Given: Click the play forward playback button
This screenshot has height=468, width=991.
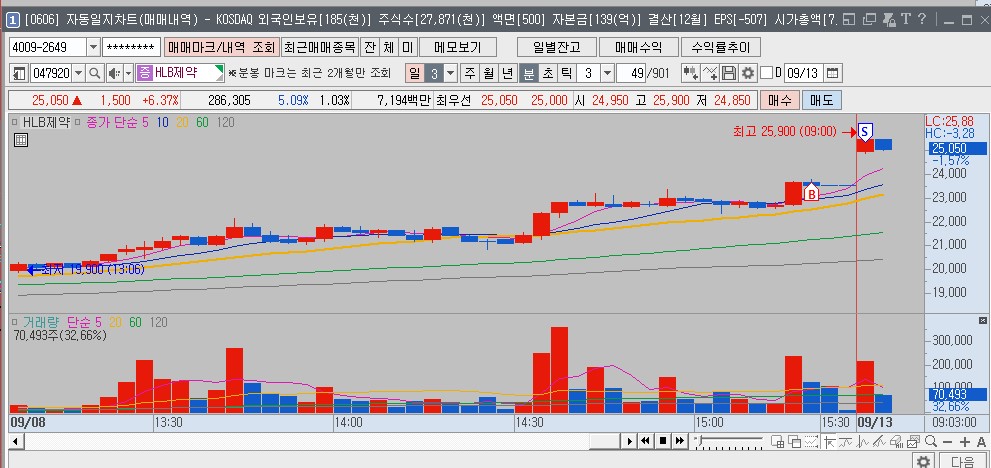Looking at the screenshot, I should click(x=629, y=441).
